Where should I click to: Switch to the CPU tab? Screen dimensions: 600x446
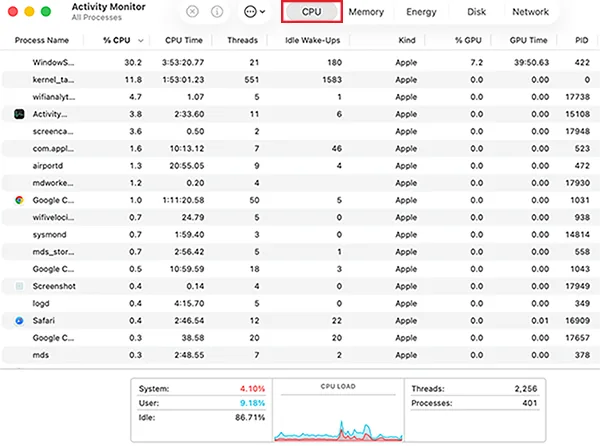tap(311, 12)
